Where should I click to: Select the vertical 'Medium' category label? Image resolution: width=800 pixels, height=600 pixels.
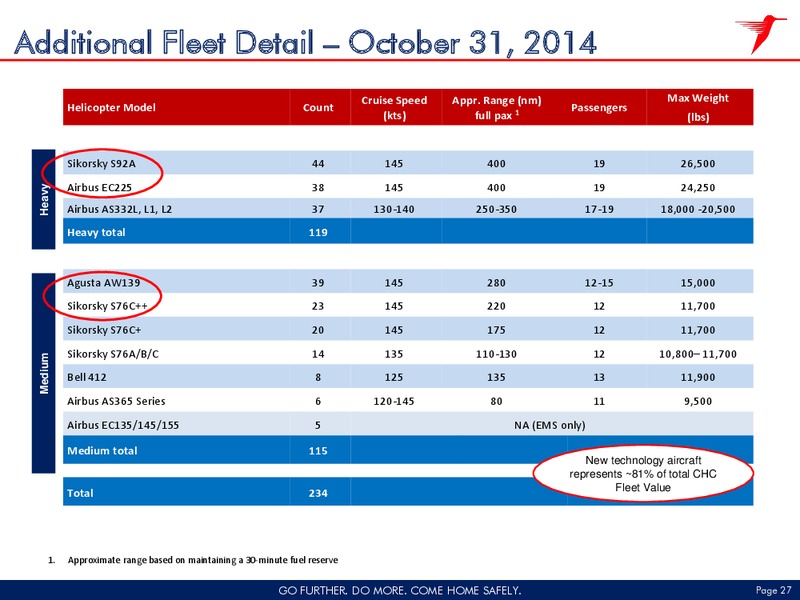44,373
